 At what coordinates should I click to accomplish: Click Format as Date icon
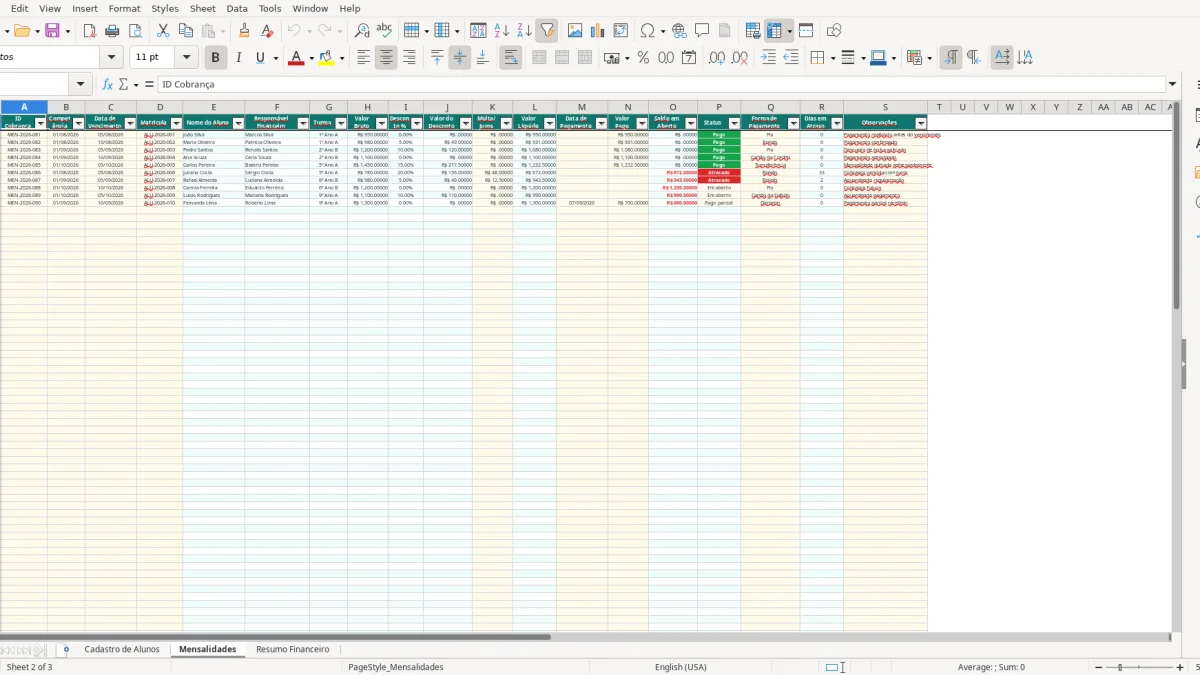(x=689, y=58)
